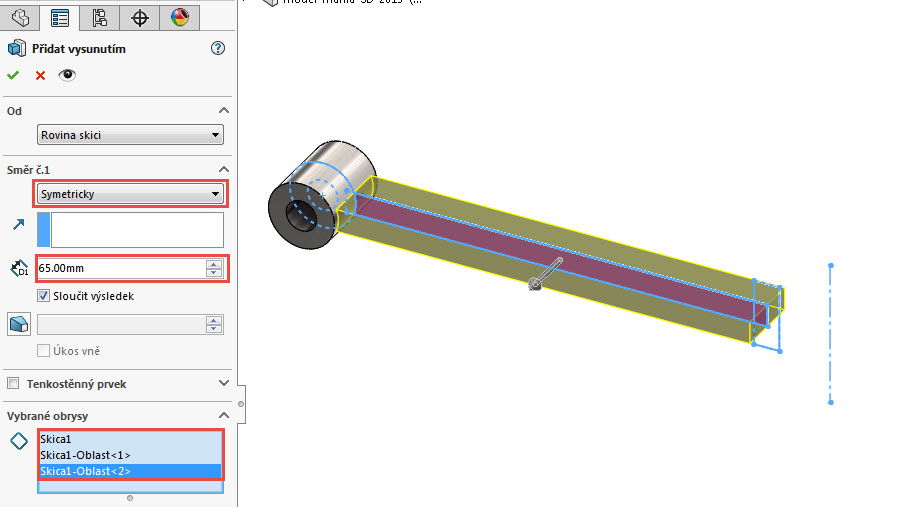Open the Rovina skici dropdown
The width and height of the screenshot is (900, 507).
(x=130, y=136)
